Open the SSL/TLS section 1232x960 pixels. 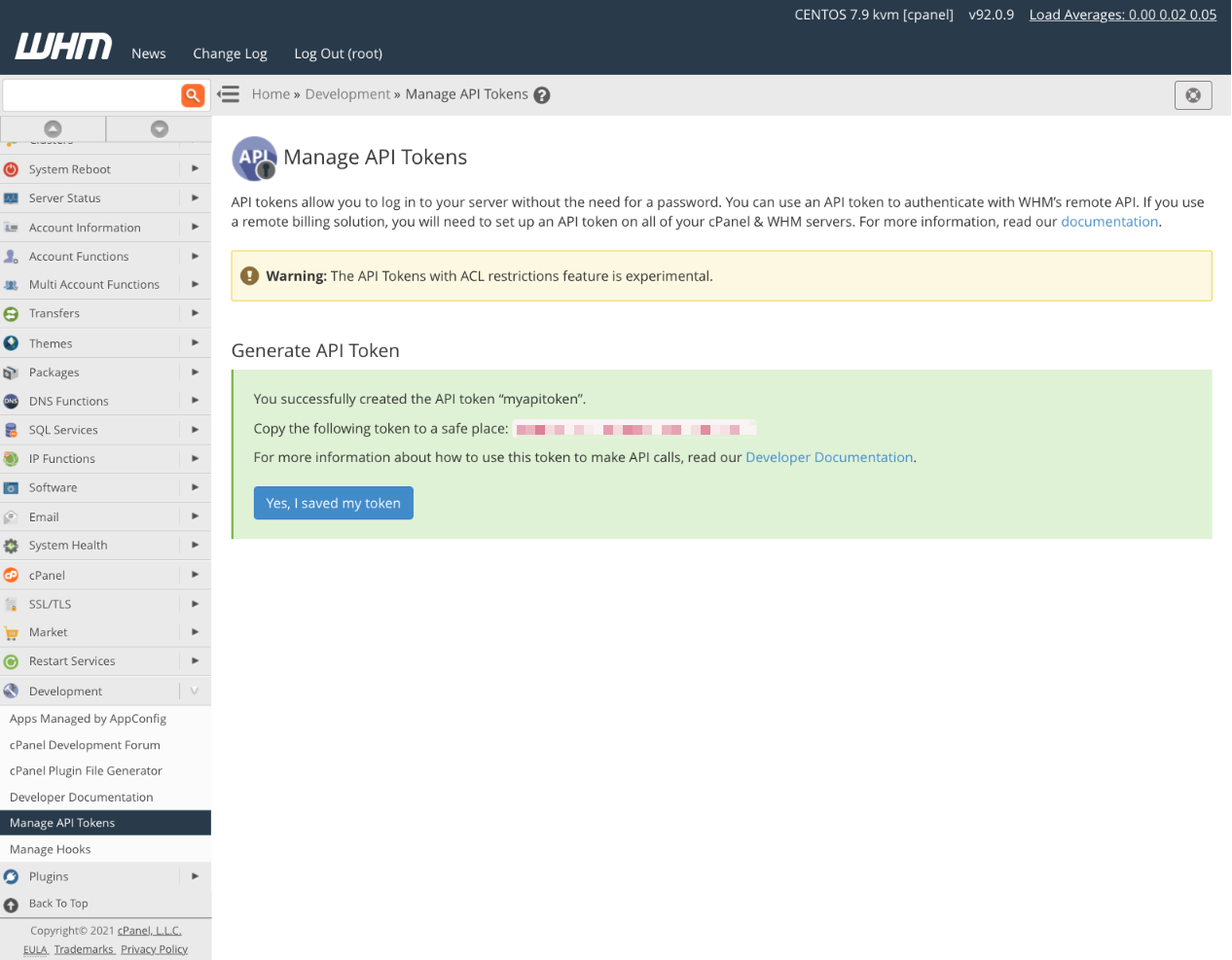pyautogui.click(x=52, y=603)
